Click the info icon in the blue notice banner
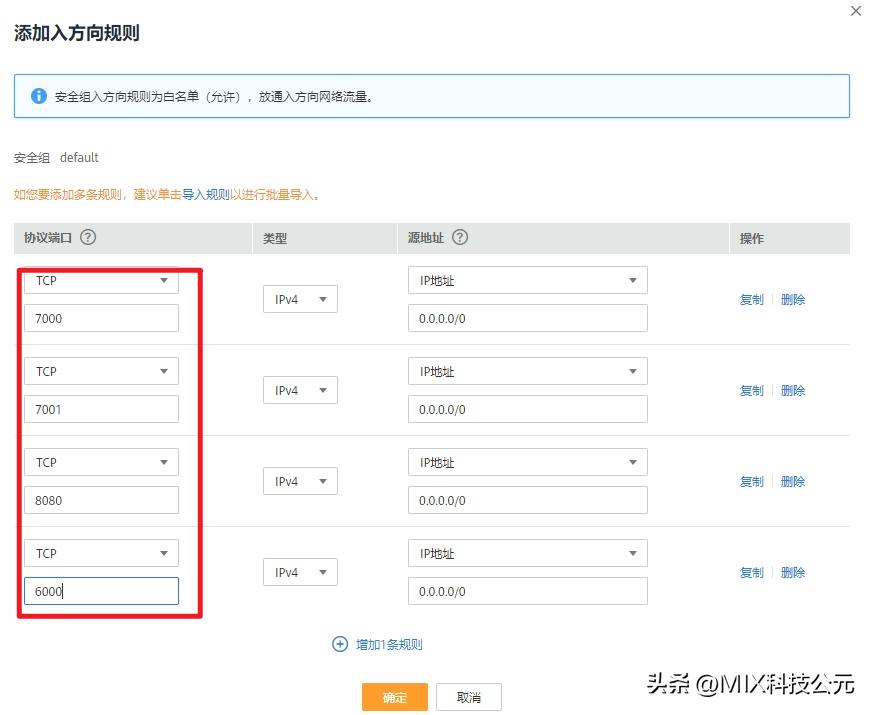 pyautogui.click(x=38, y=96)
